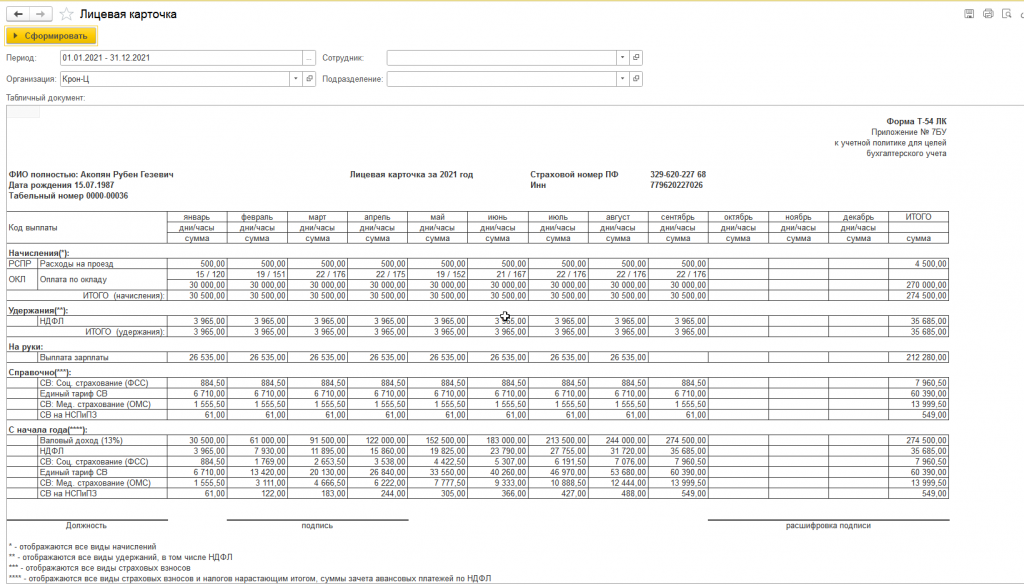Open print preview icon in the top right

(1006, 14)
